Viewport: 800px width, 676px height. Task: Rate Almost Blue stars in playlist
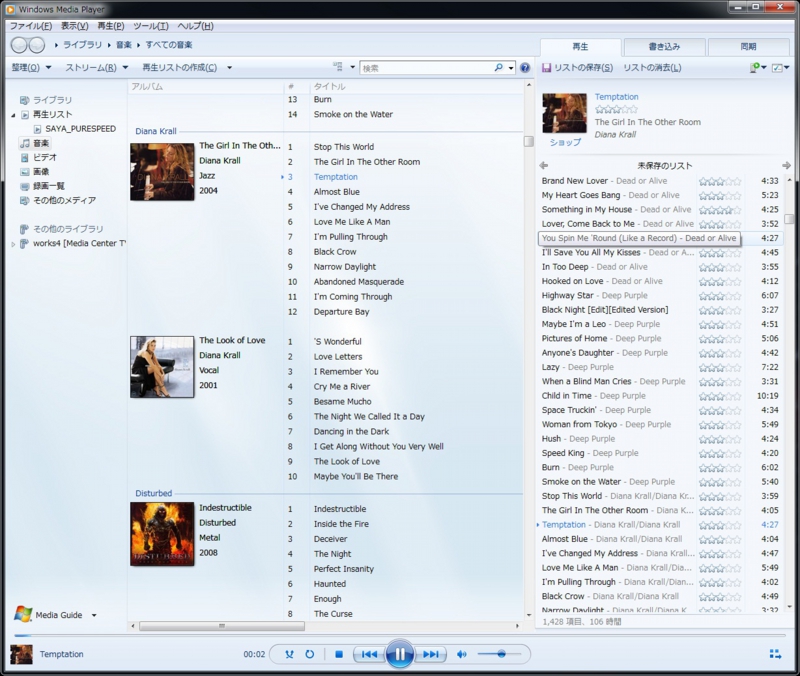(x=719, y=539)
